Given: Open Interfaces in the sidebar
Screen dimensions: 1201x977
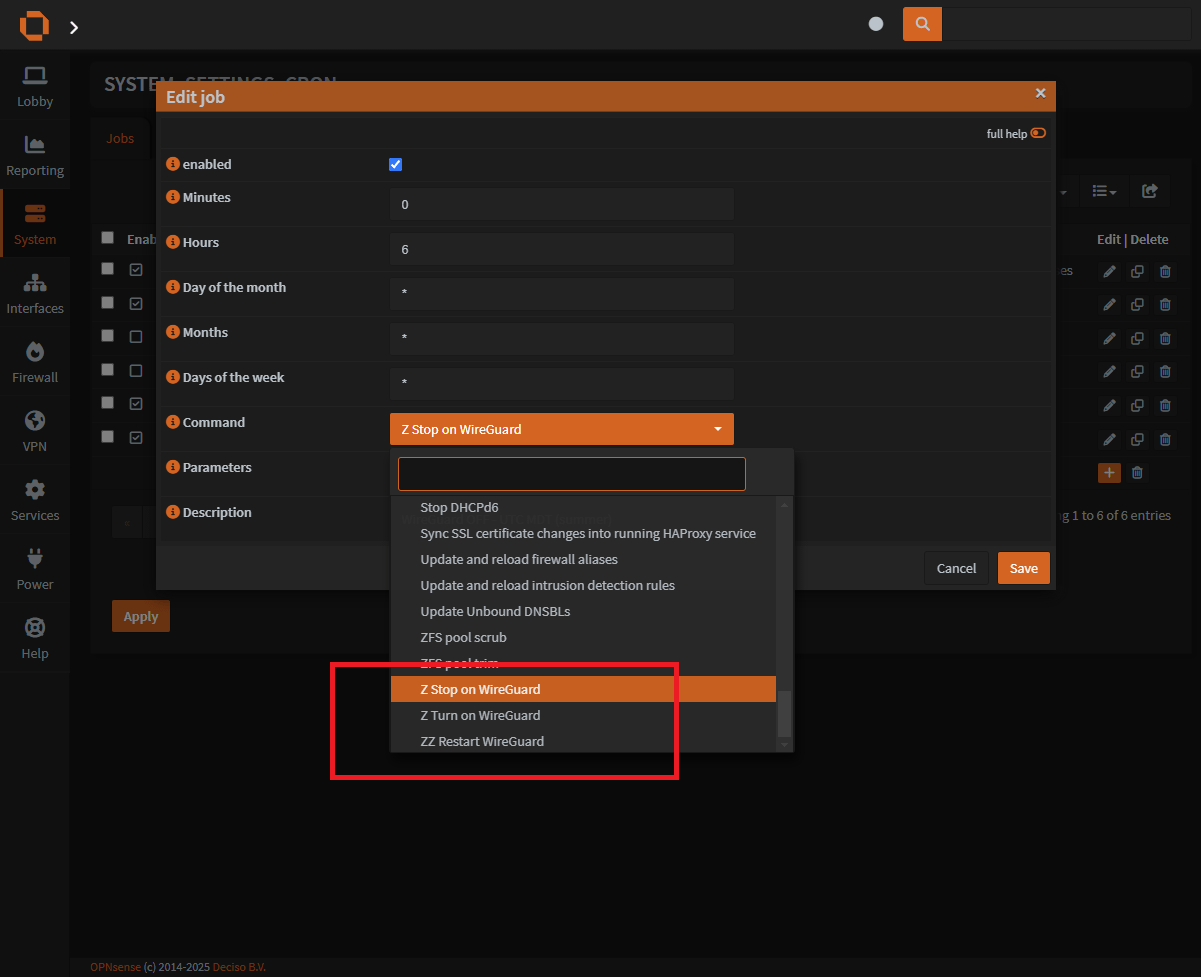Looking at the screenshot, I should pos(35,294).
